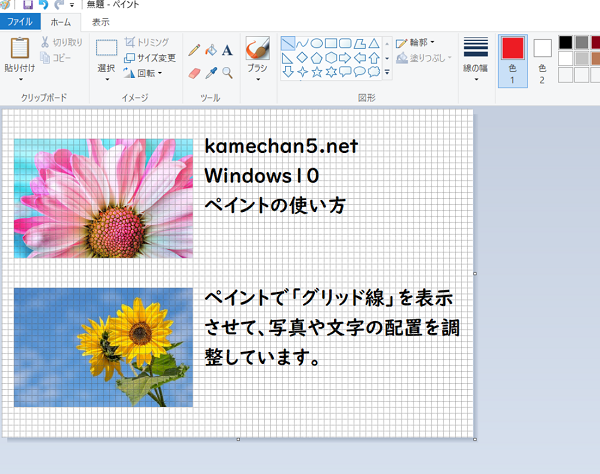The width and height of the screenshot is (600, 474).
Task: Choose the Up arrow shape
Action: [x=374, y=58]
